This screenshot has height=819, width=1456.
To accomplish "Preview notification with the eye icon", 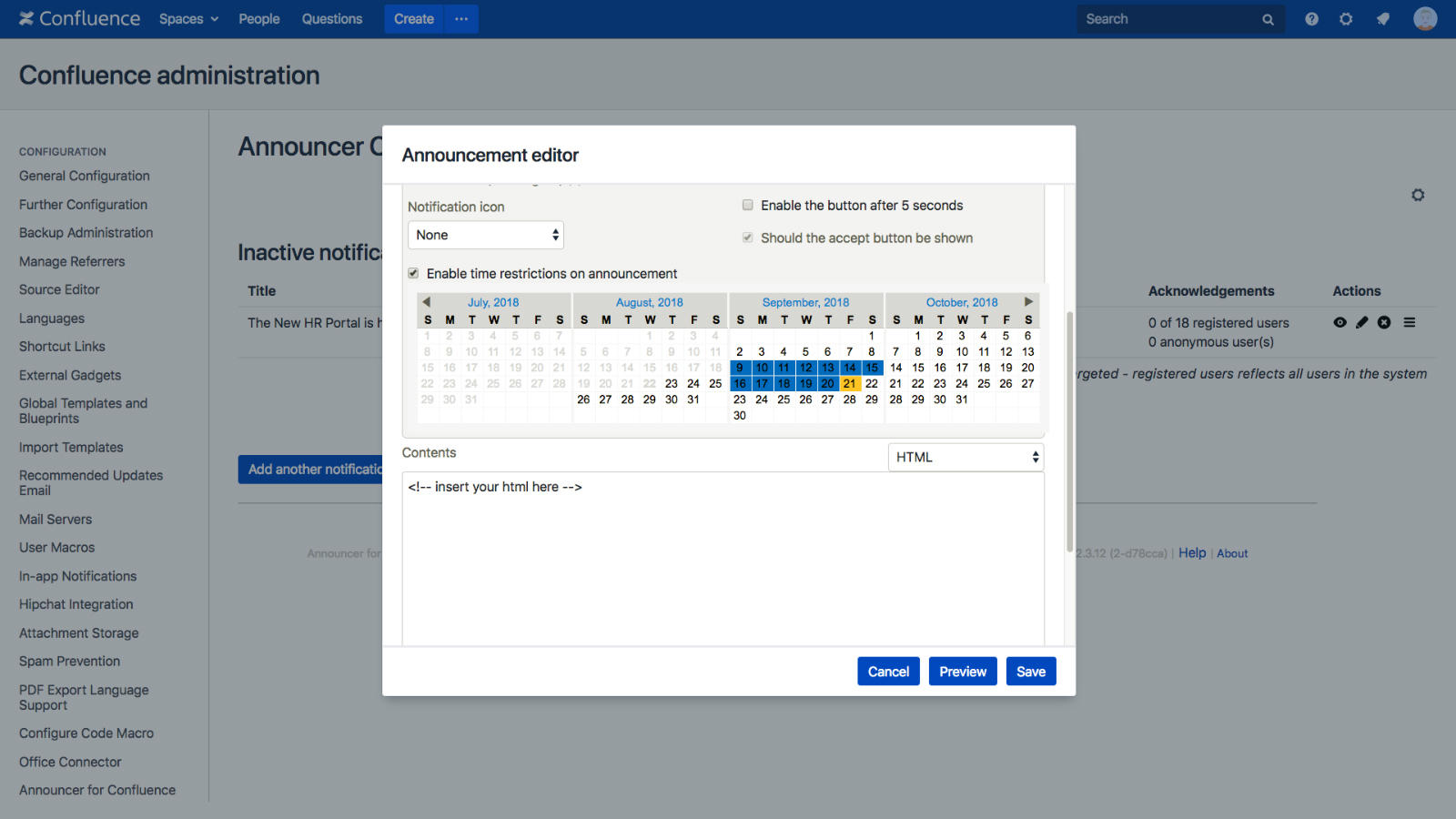I will (1340, 322).
